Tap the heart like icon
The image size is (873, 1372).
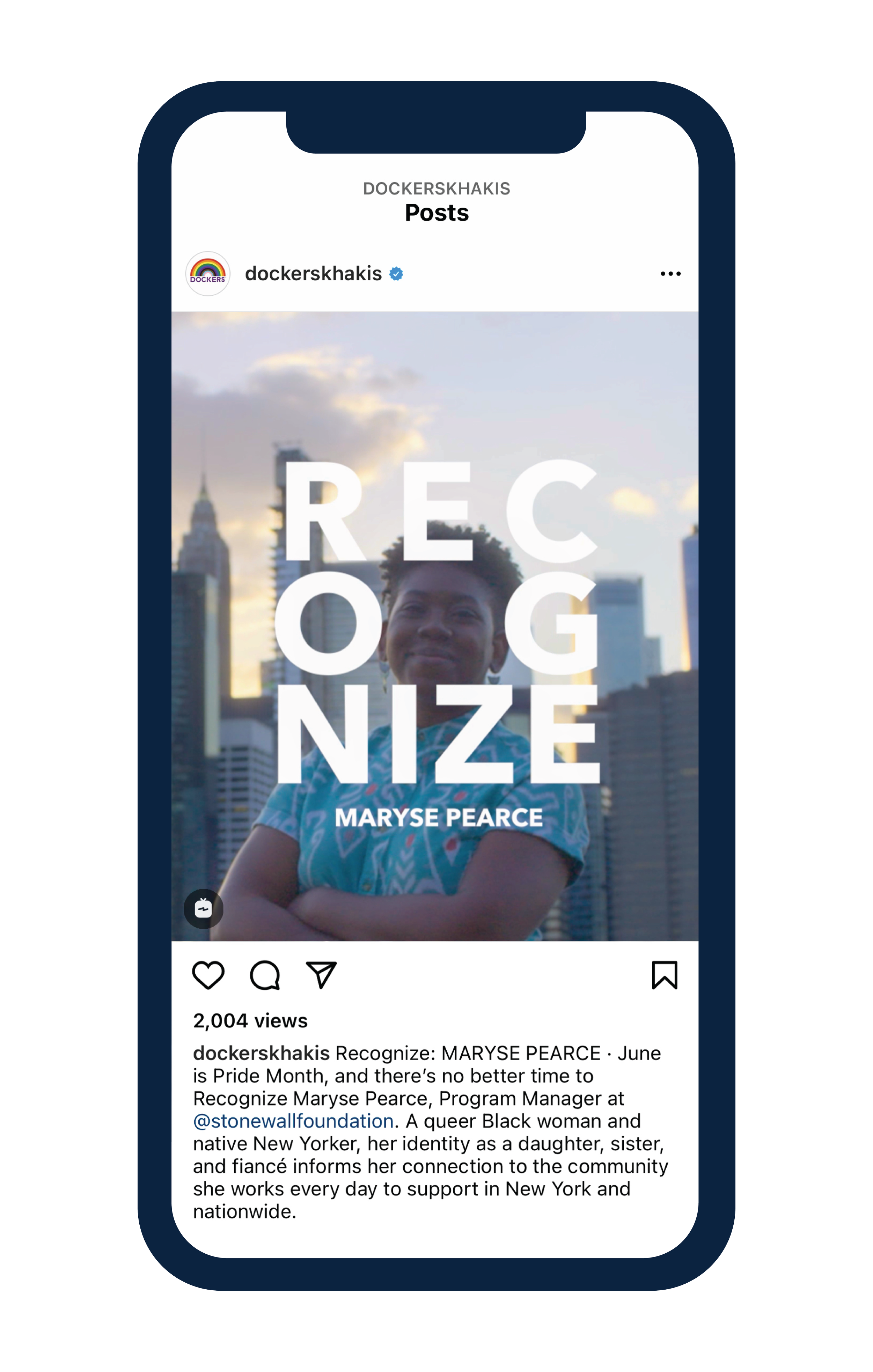[x=208, y=975]
